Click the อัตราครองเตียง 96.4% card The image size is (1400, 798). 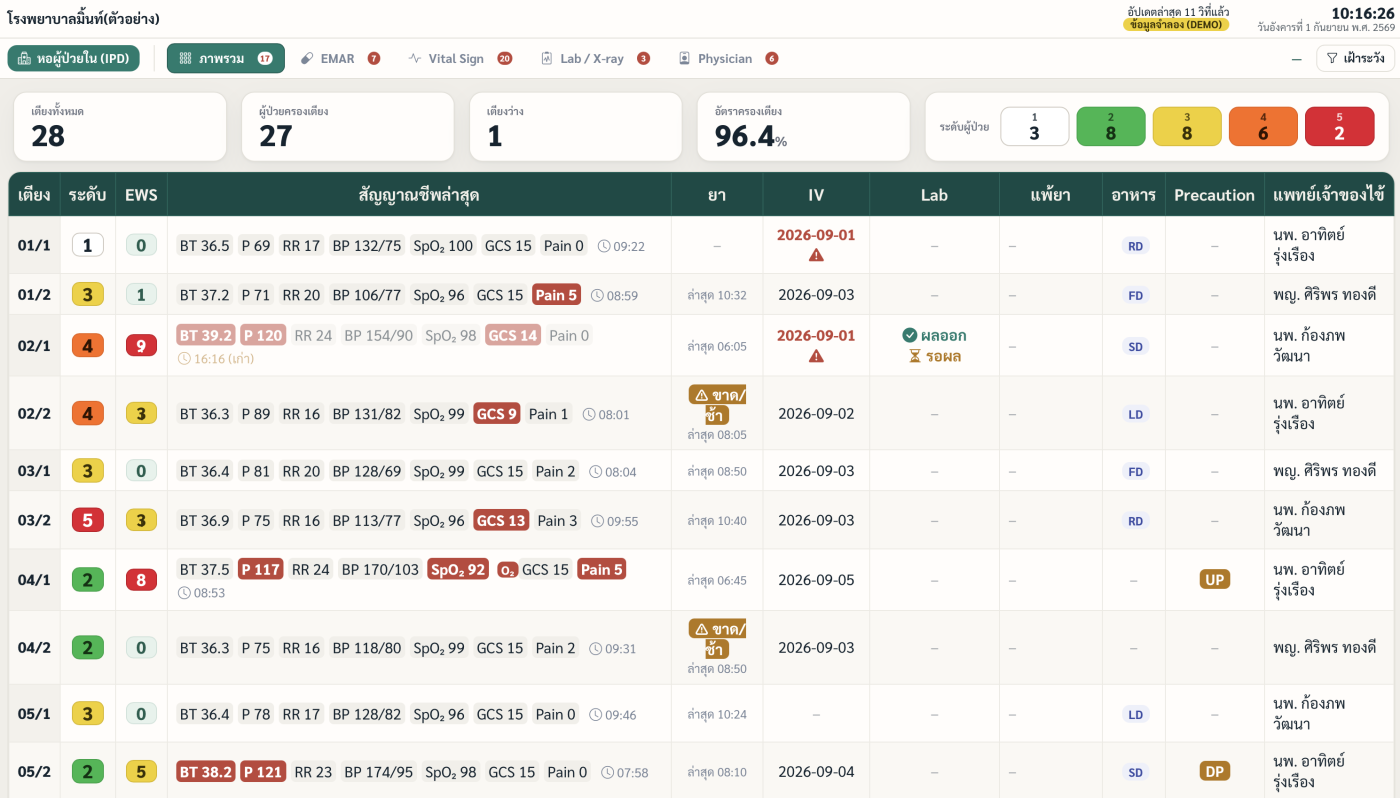(x=804, y=127)
